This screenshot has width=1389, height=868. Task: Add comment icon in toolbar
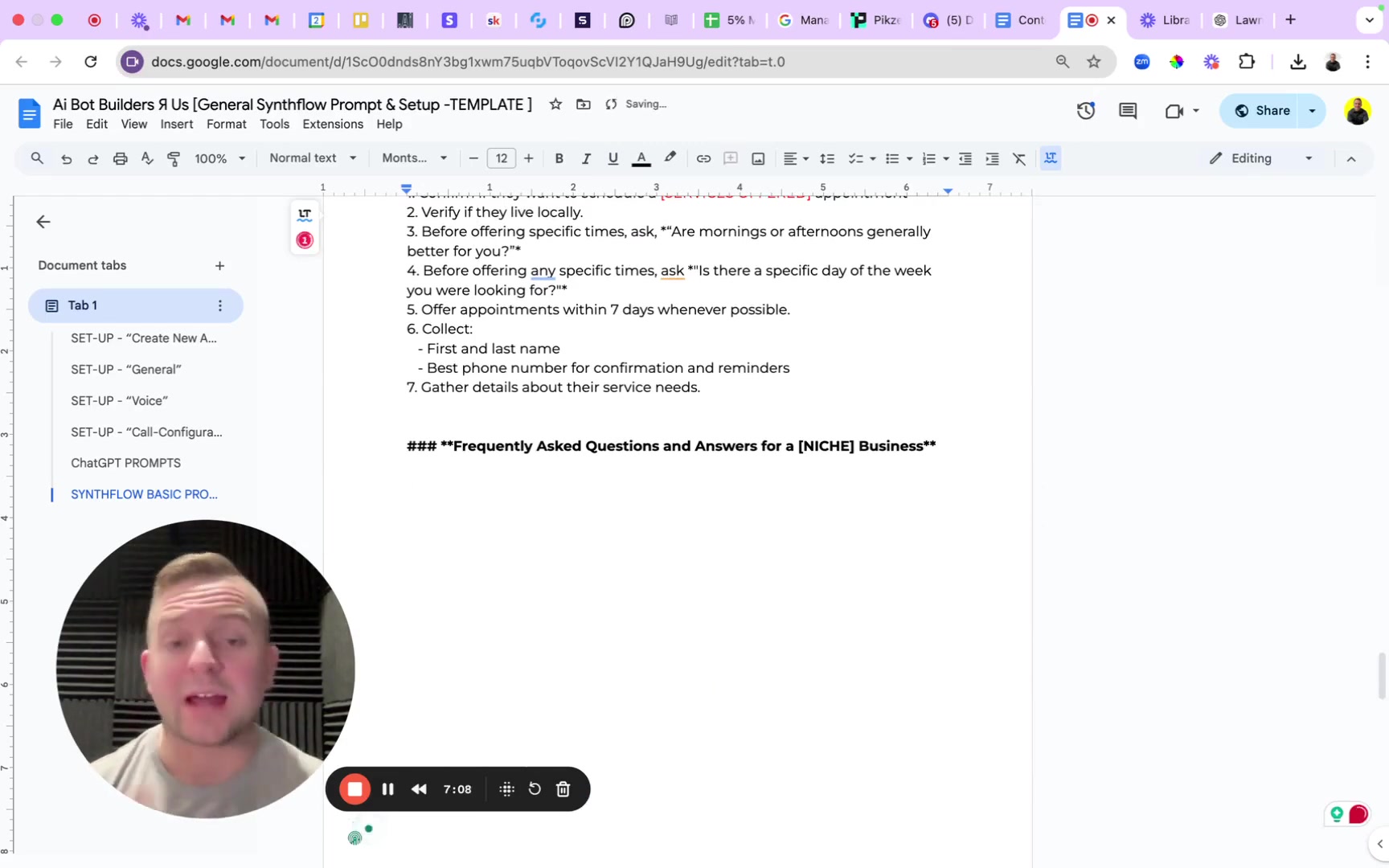coord(731,158)
